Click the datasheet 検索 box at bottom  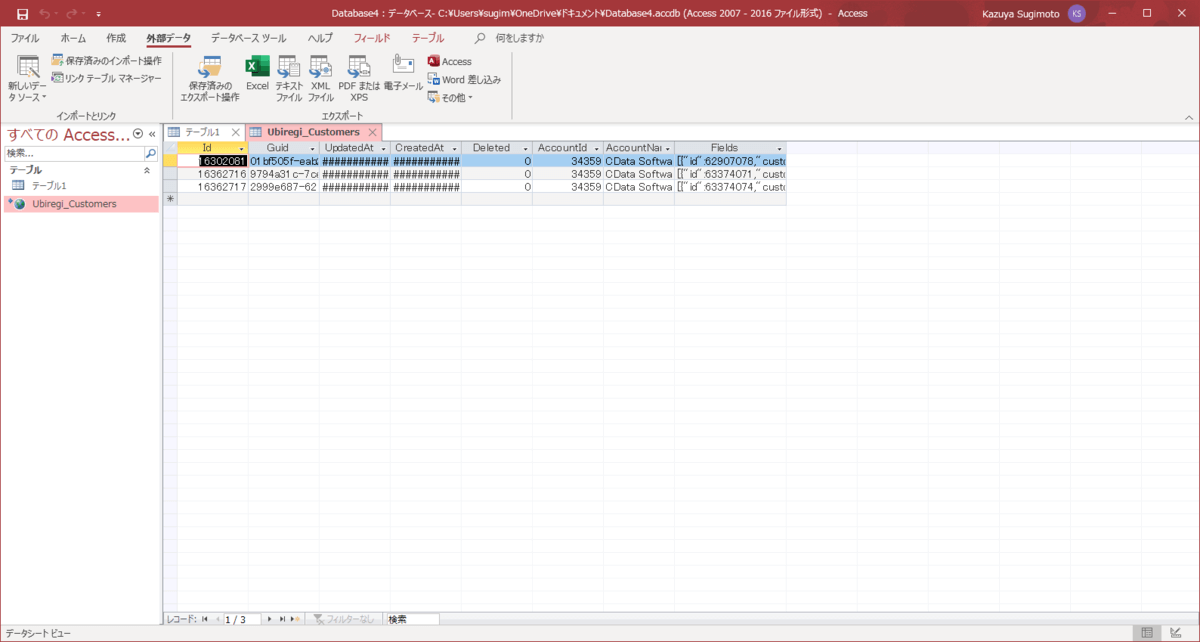[x=412, y=619]
